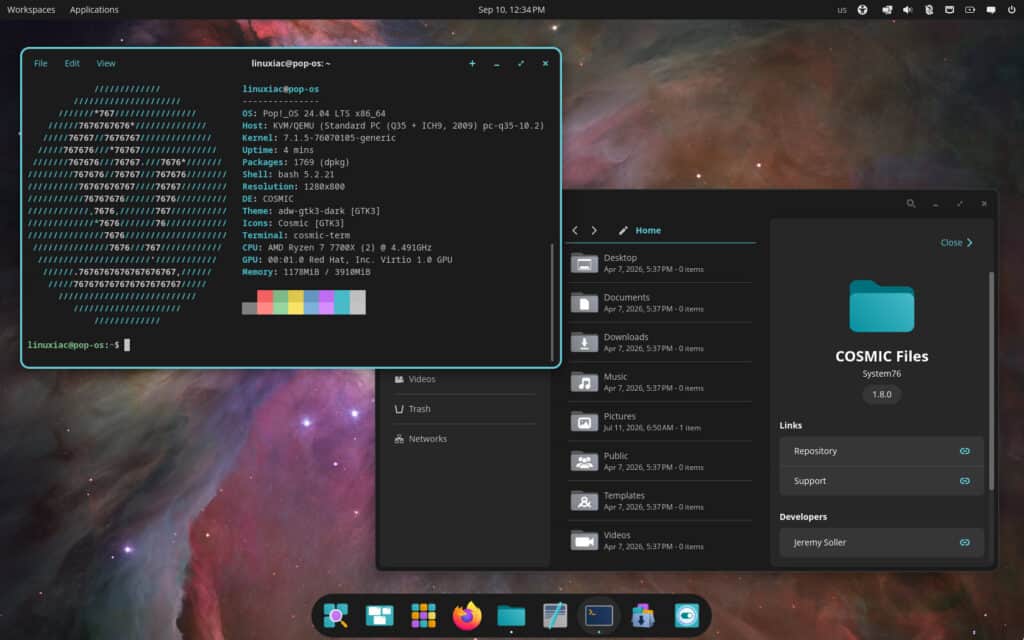This screenshot has width=1024, height=640.
Task: Open COSMIC Files folder icon in dock
Action: click(511, 615)
